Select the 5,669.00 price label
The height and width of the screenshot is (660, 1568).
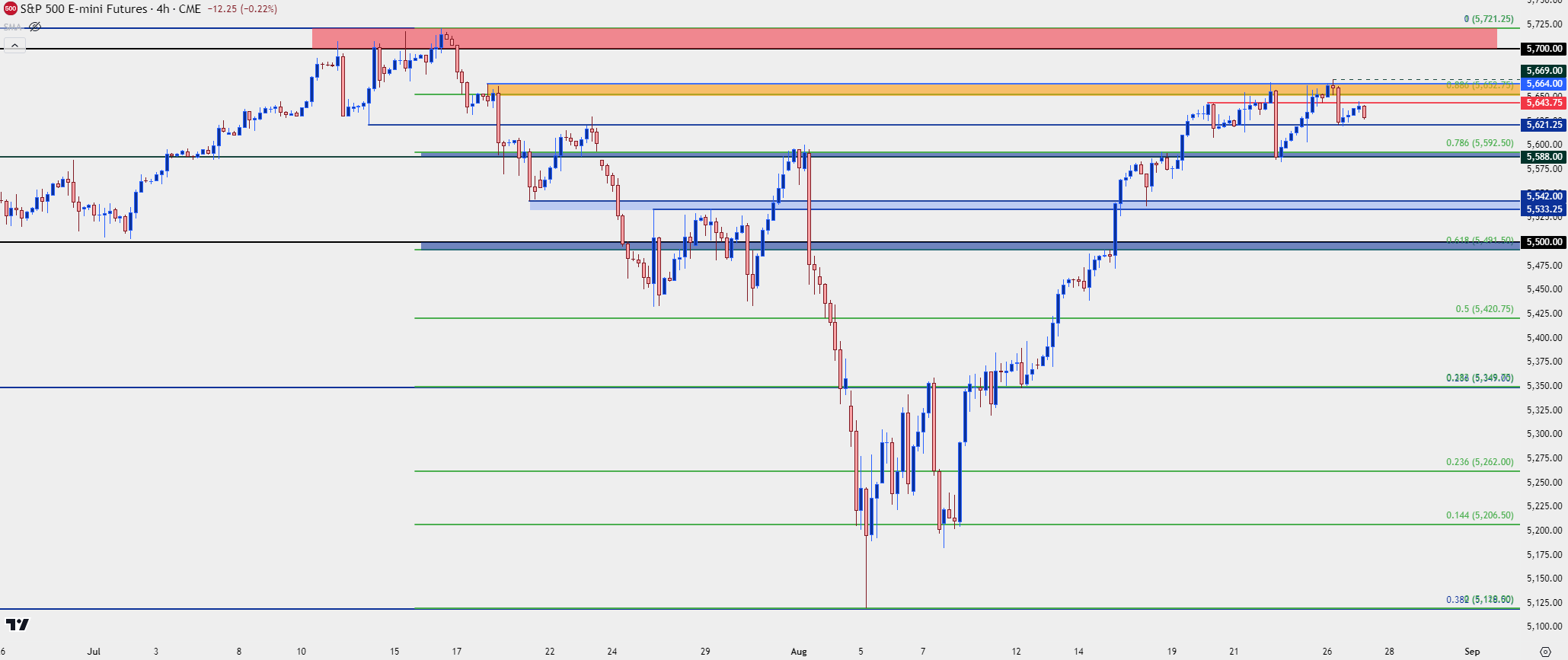click(x=1543, y=71)
